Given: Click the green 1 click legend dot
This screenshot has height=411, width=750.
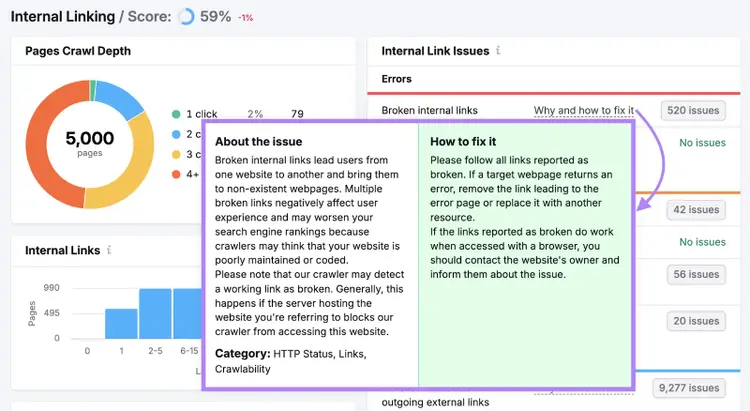Looking at the screenshot, I should point(176,114).
